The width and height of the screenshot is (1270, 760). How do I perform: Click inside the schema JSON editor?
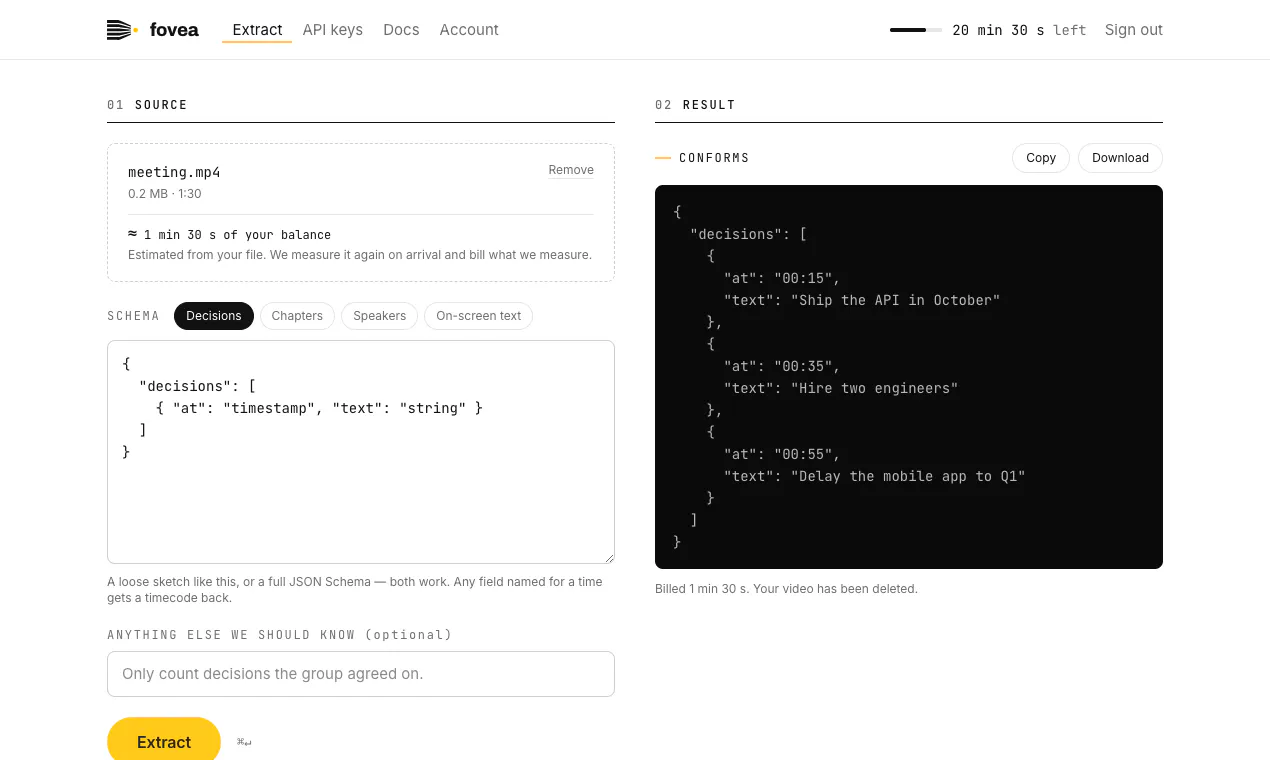[361, 452]
